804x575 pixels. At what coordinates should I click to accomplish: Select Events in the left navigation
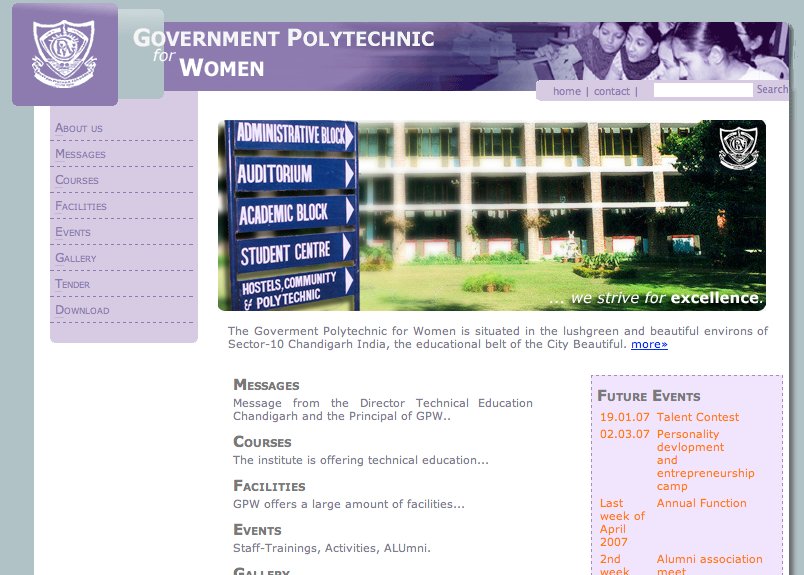click(73, 232)
